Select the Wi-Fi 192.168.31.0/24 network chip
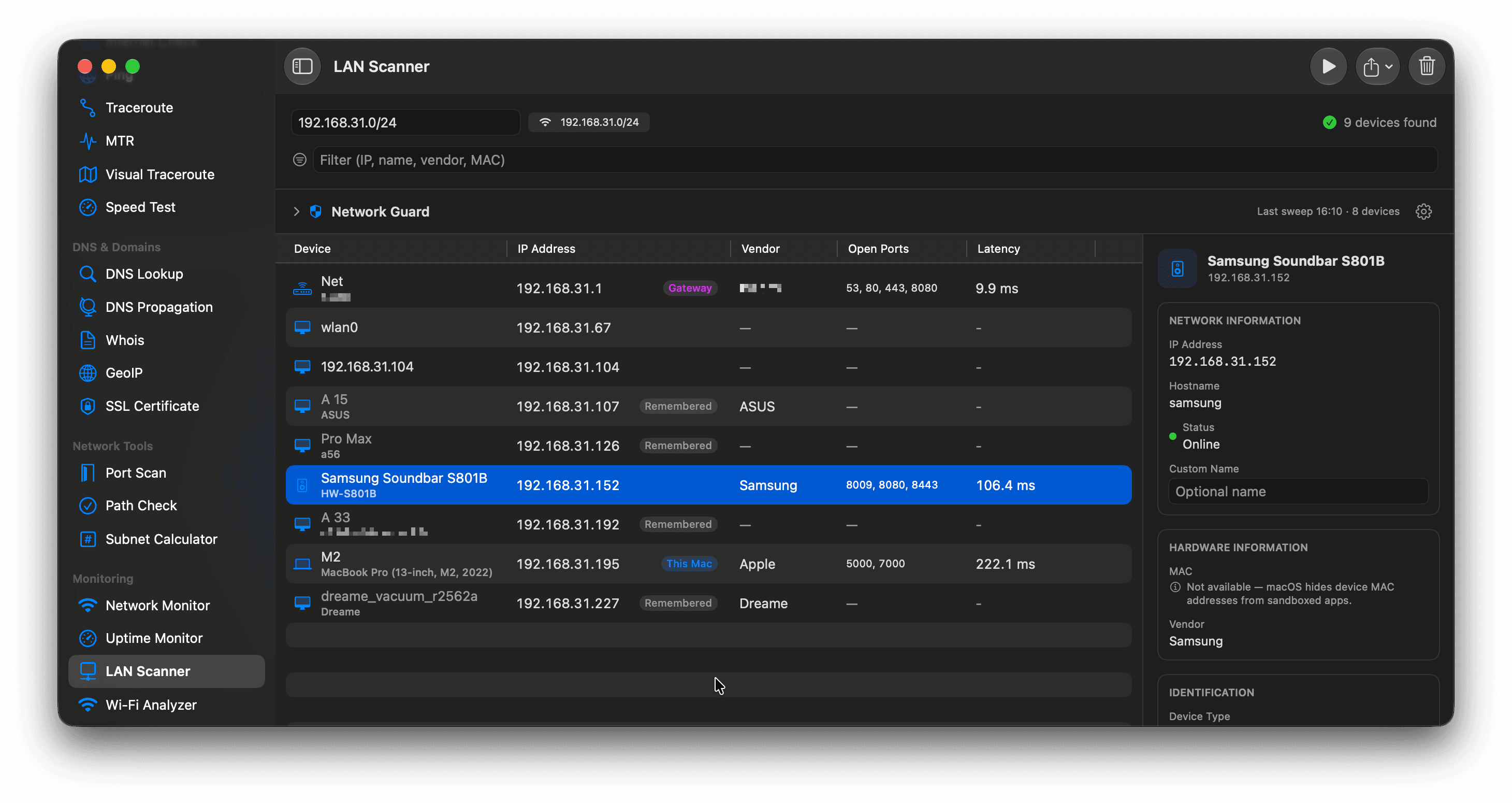Image resolution: width=1512 pixels, height=803 pixels. 589,122
